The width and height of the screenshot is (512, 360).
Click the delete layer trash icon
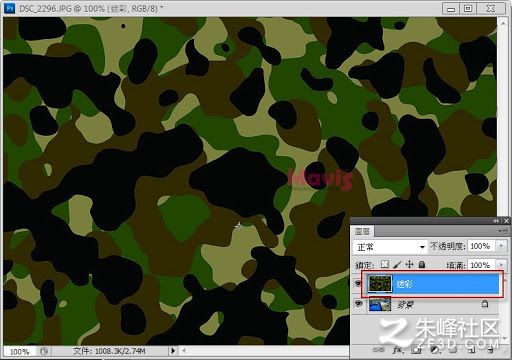tap(490, 350)
